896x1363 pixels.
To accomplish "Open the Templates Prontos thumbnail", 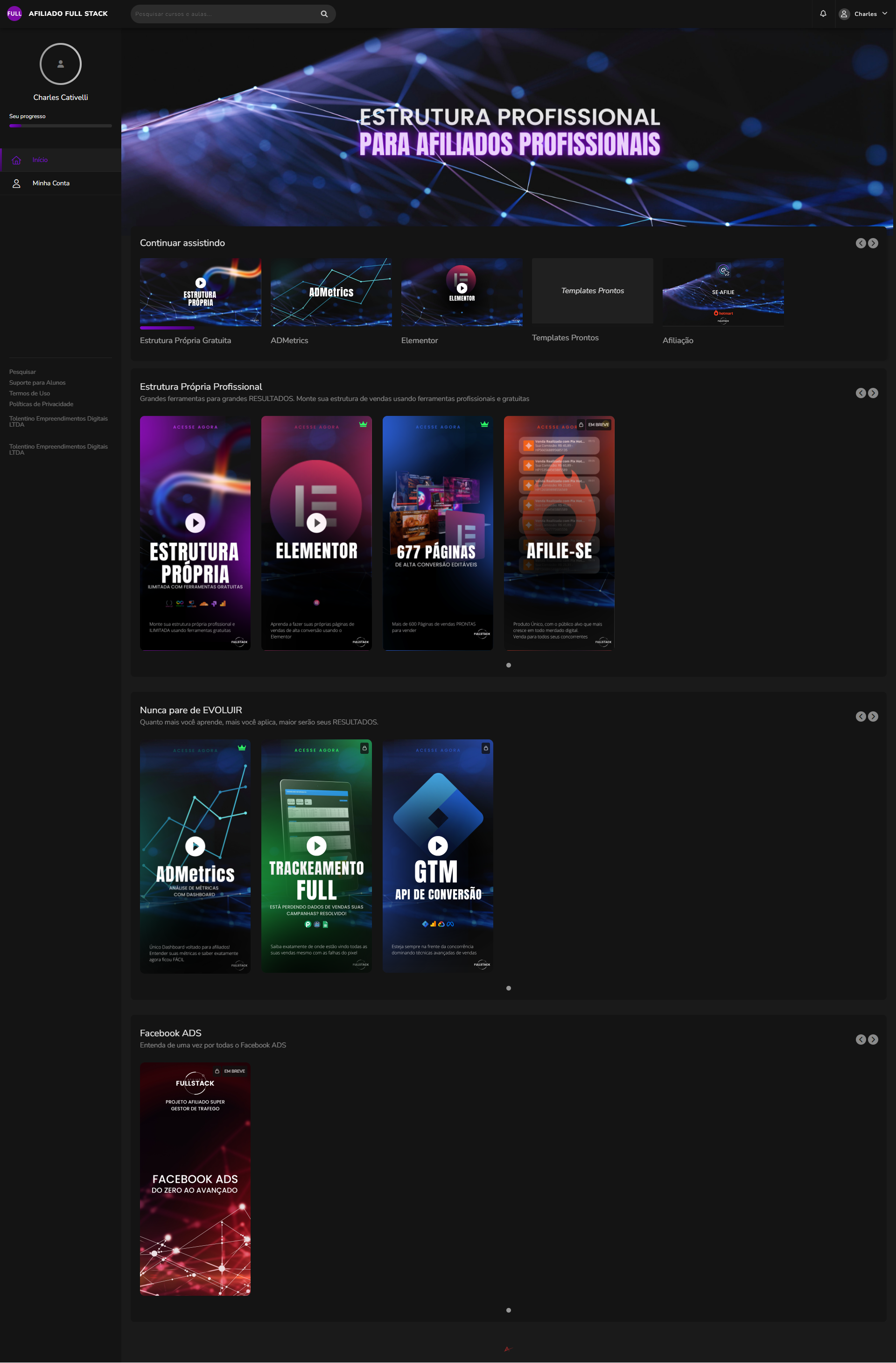I will tap(592, 291).
